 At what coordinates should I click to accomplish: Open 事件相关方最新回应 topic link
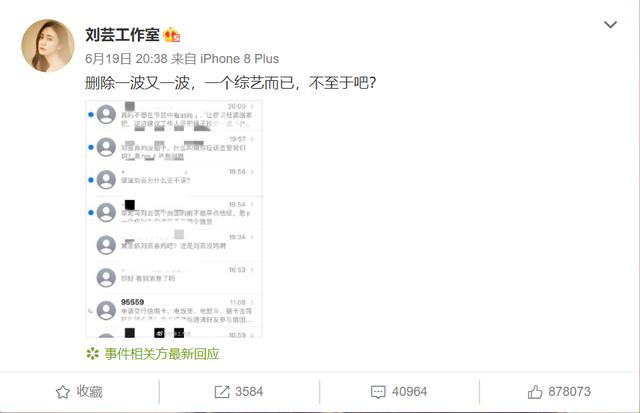click(x=162, y=354)
